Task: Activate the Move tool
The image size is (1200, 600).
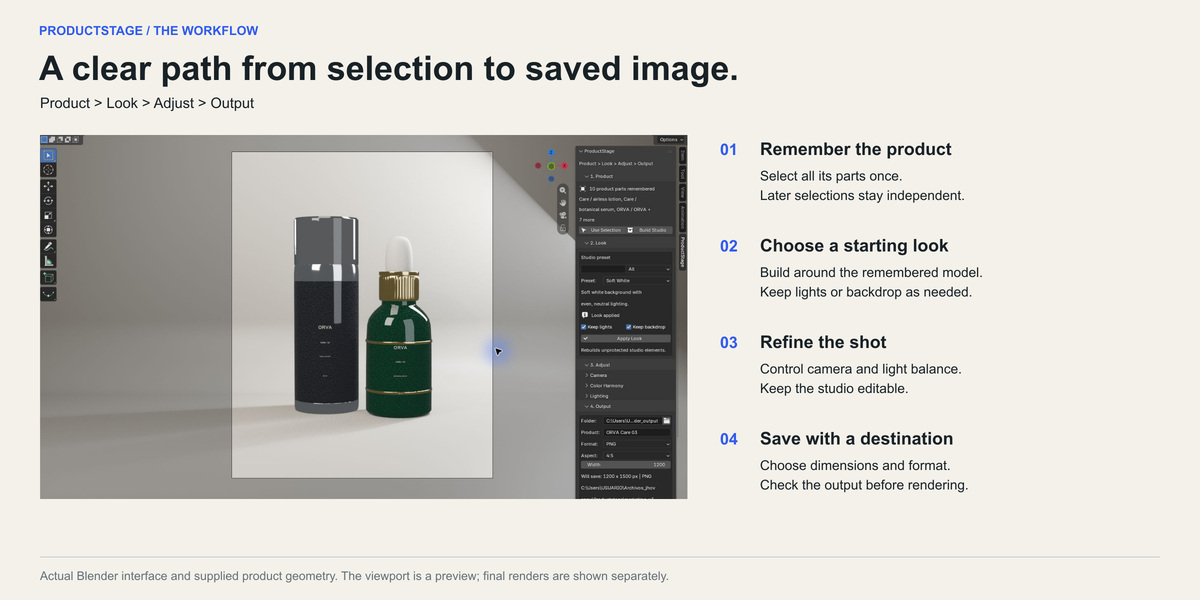Action: (48, 186)
